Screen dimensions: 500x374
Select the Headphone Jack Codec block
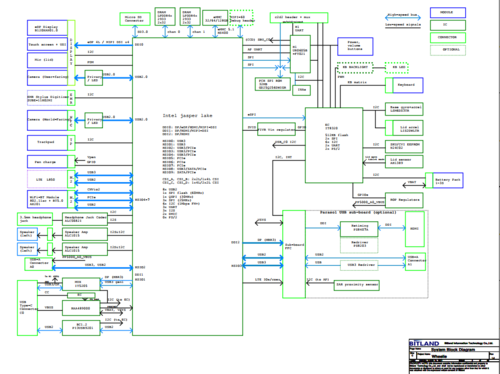[85, 219]
